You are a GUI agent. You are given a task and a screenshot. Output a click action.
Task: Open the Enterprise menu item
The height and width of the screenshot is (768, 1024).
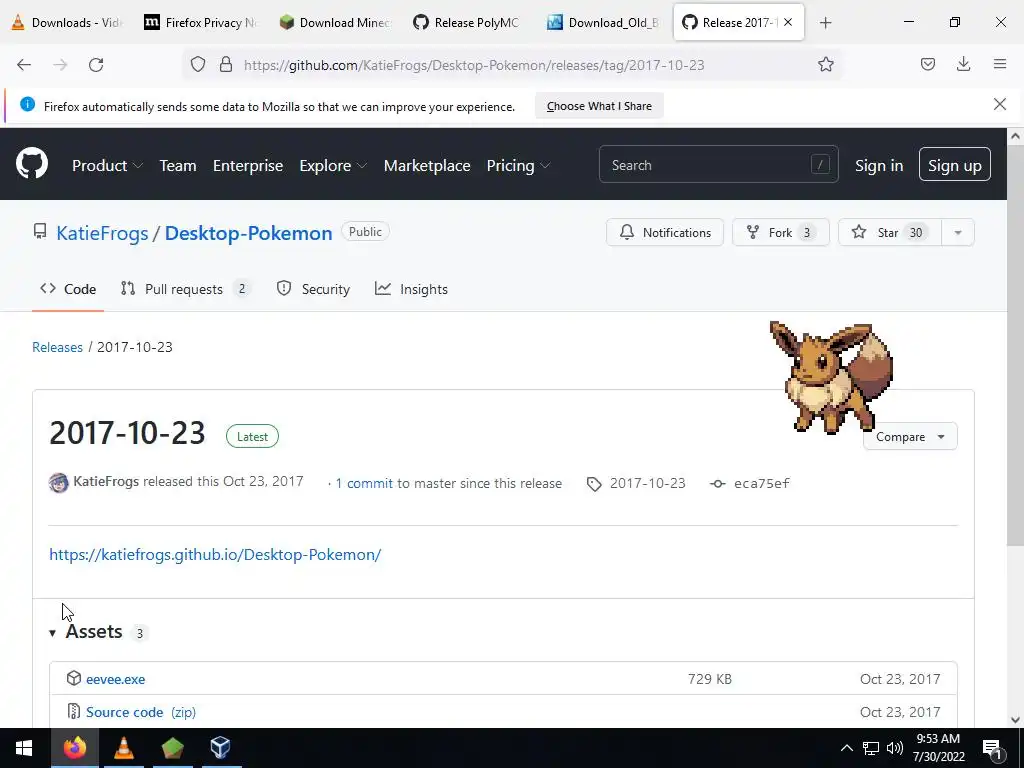pyautogui.click(x=248, y=165)
